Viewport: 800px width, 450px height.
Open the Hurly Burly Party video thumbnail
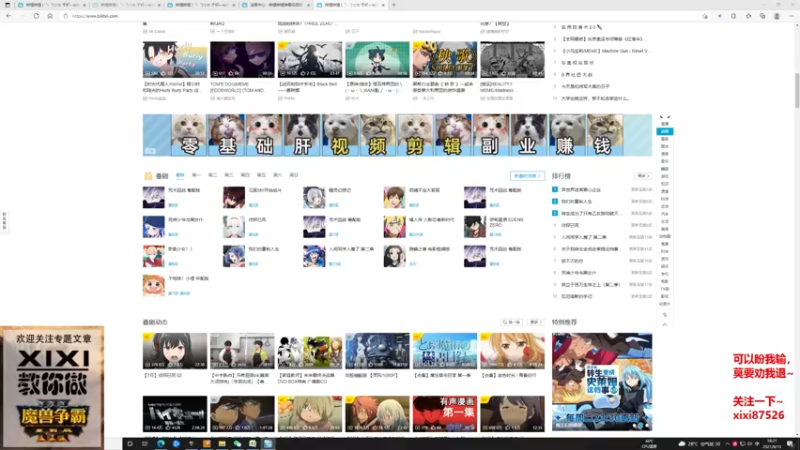(174, 60)
